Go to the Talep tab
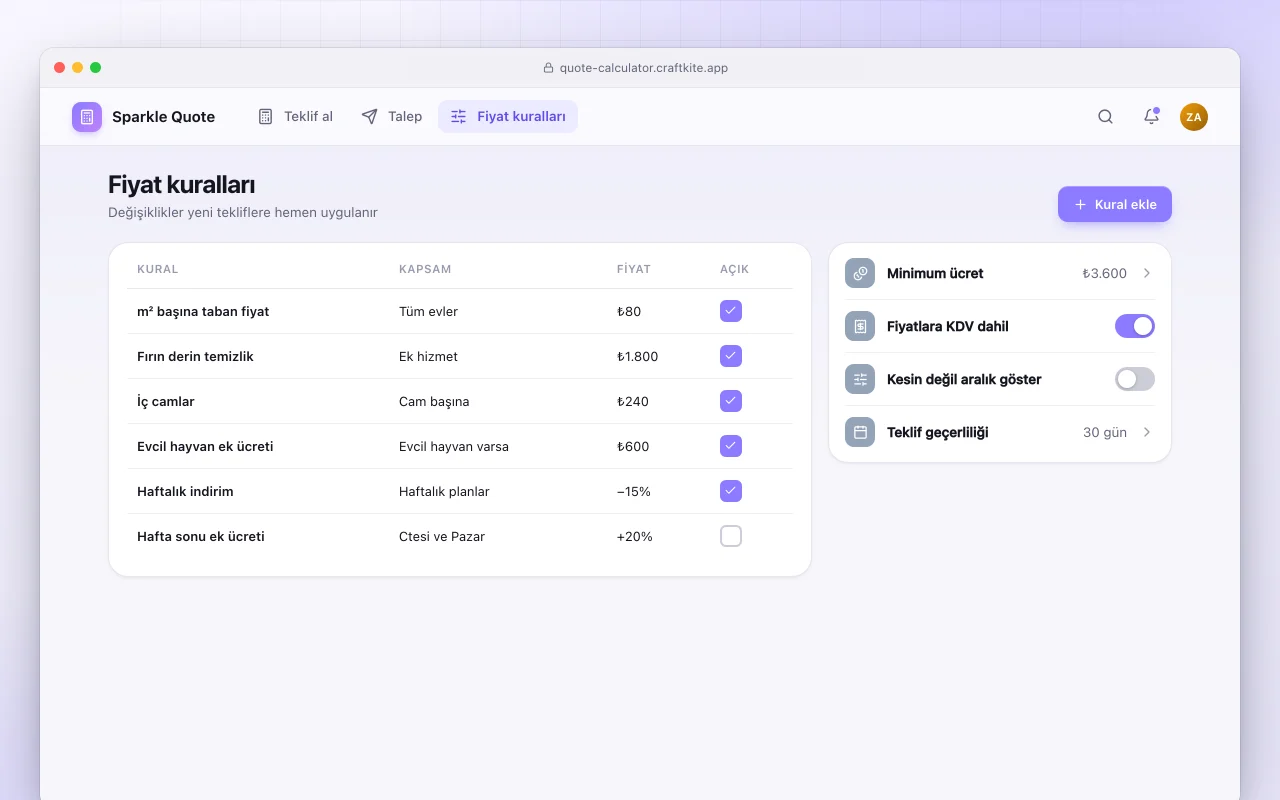1280x800 pixels. tap(391, 117)
